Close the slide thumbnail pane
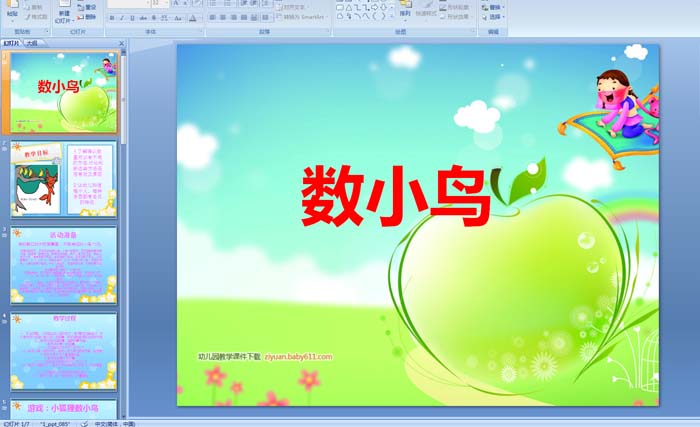700x427 pixels. pos(122,44)
